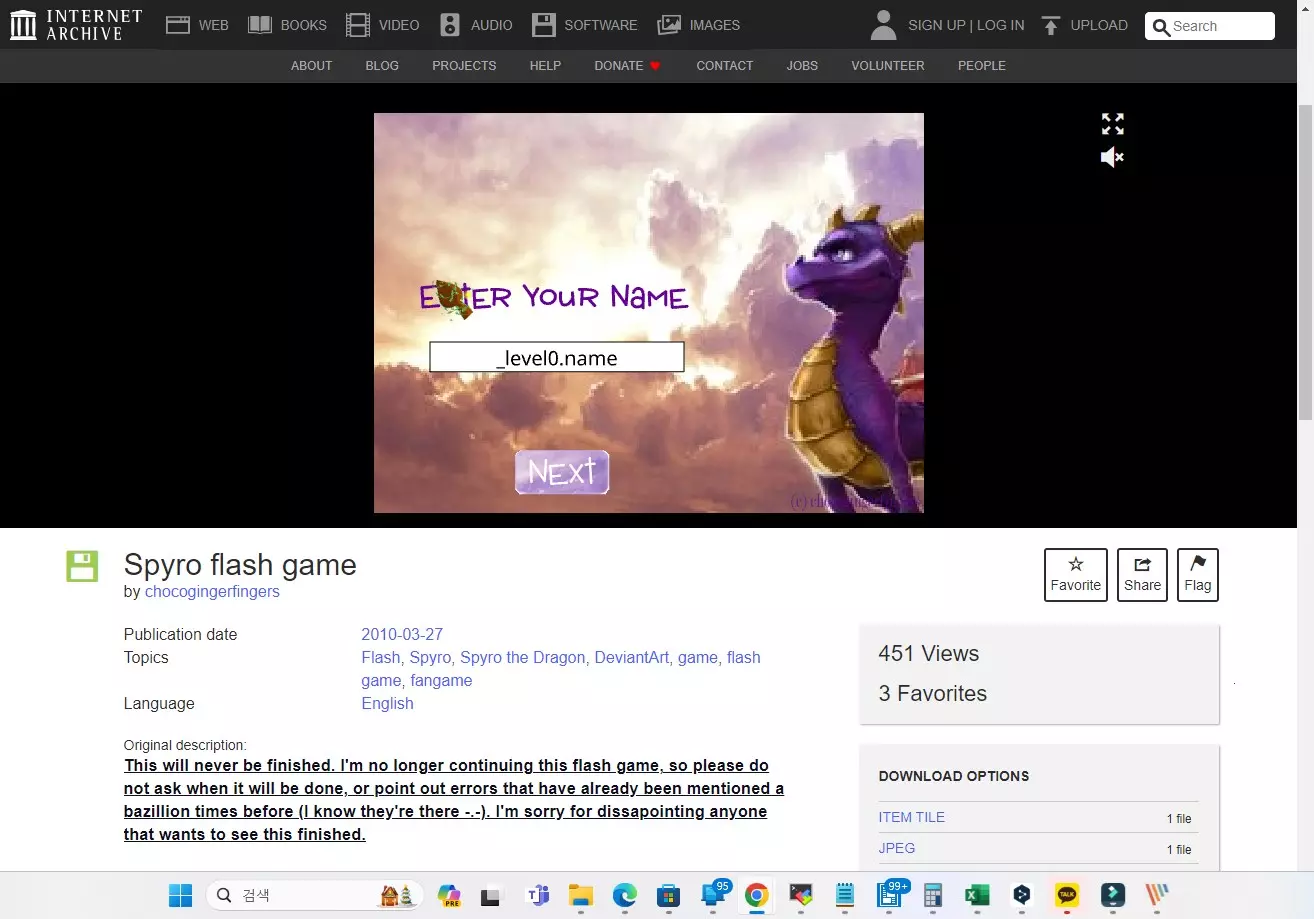Screen dimensions: 1314x919
Task: Open File Explorer from the taskbar
Action: 581,895
